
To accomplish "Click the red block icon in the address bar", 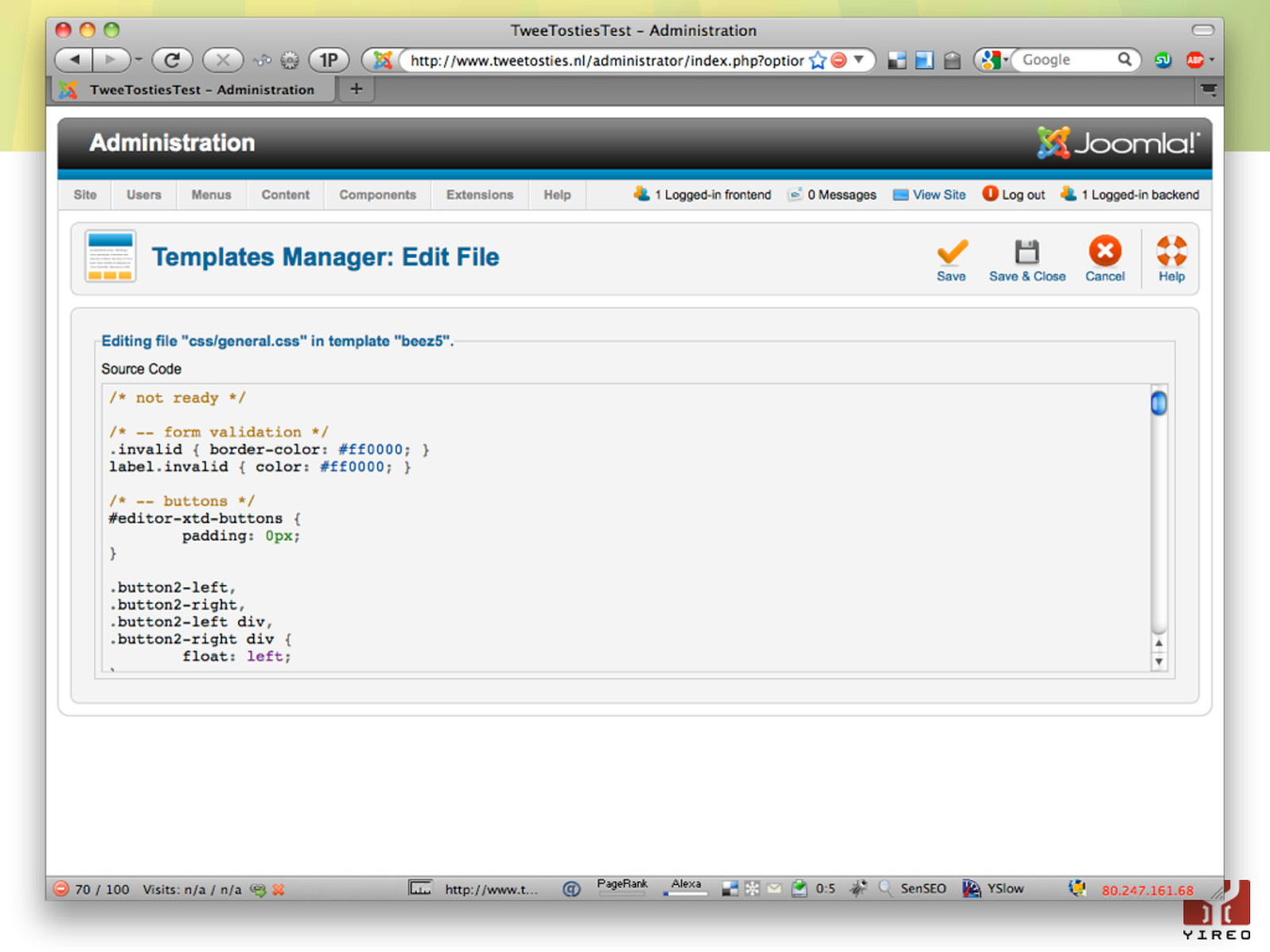I will click(x=838, y=59).
